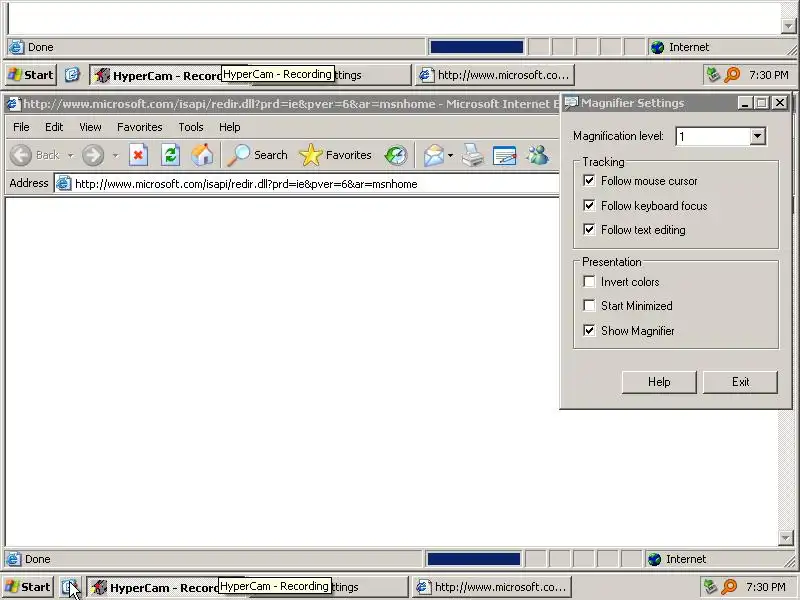This screenshot has width=800, height=600.
Task: Click the Messenger people toolbar icon
Action: click(538, 155)
